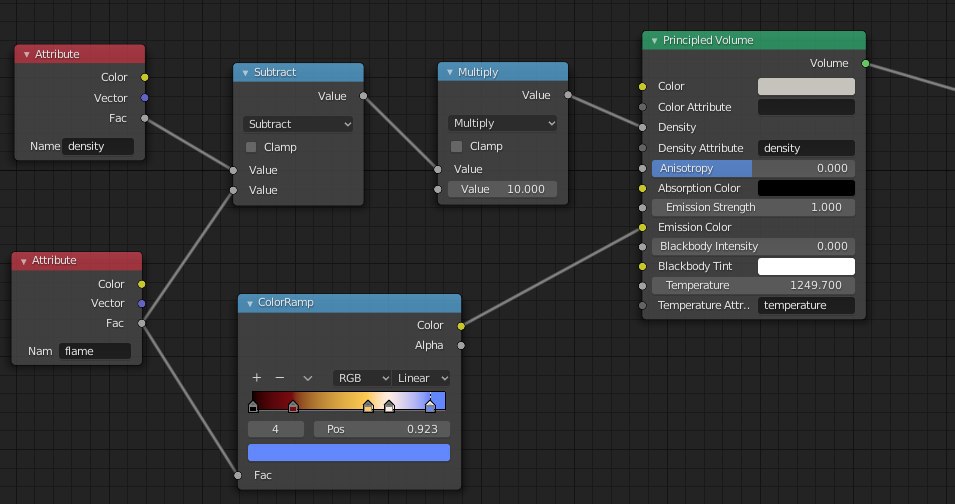The height and width of the screenshot is (504, 955).
Task: Click the minus icon to remove ColorRamp stop
Action: (x=280, y=378)
